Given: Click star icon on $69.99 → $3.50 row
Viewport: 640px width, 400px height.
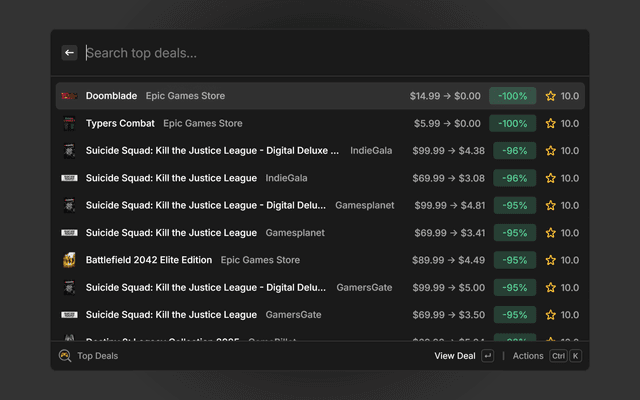Looking at the screenshot, I should [x=551, y=315].
